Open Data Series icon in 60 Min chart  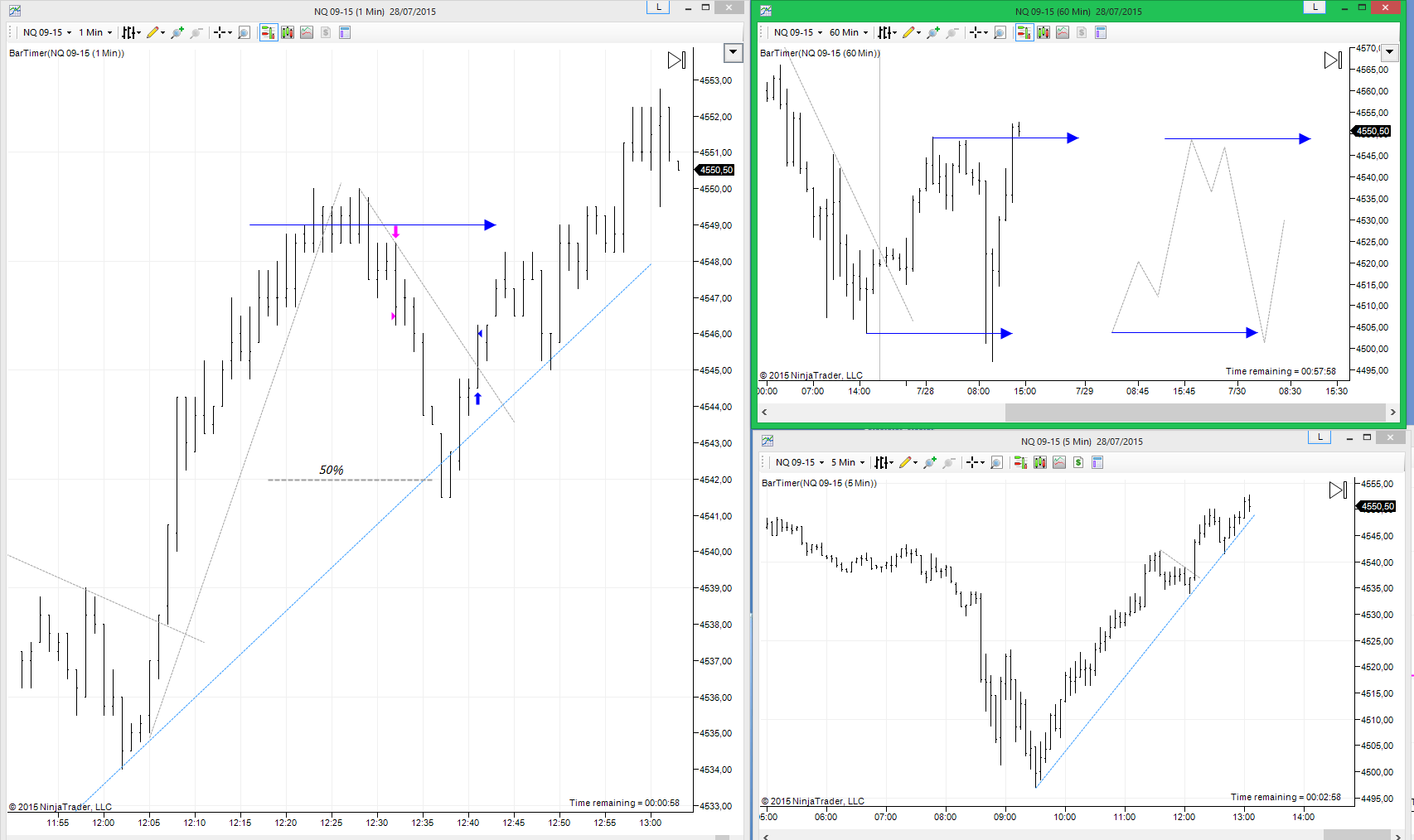click(x=1044, y=32)
